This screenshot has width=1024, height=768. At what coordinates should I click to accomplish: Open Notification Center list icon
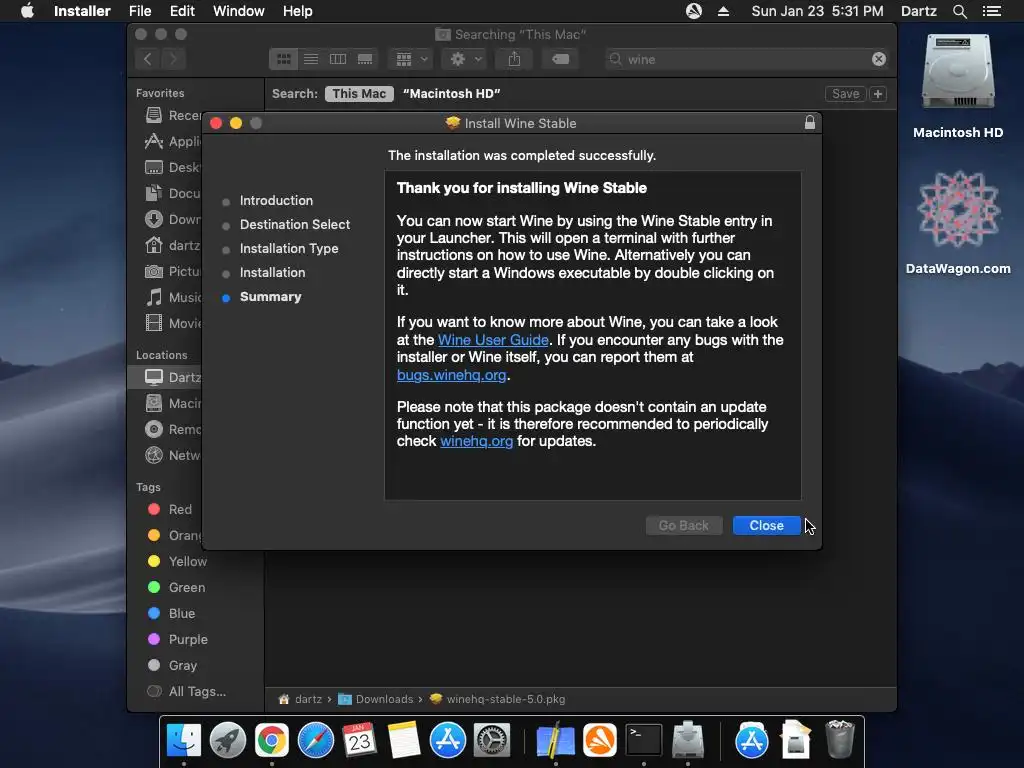(991, 11)
